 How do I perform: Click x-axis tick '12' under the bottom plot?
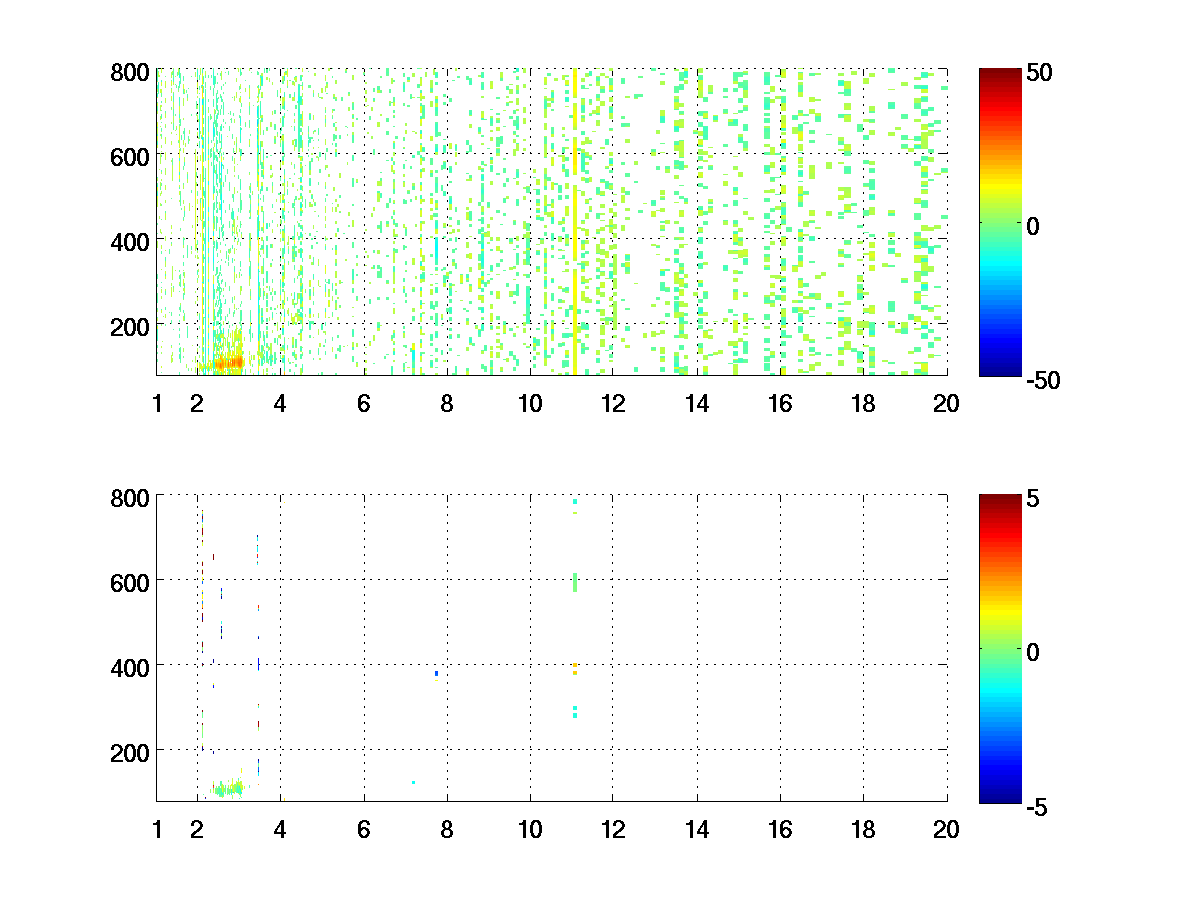613,829
